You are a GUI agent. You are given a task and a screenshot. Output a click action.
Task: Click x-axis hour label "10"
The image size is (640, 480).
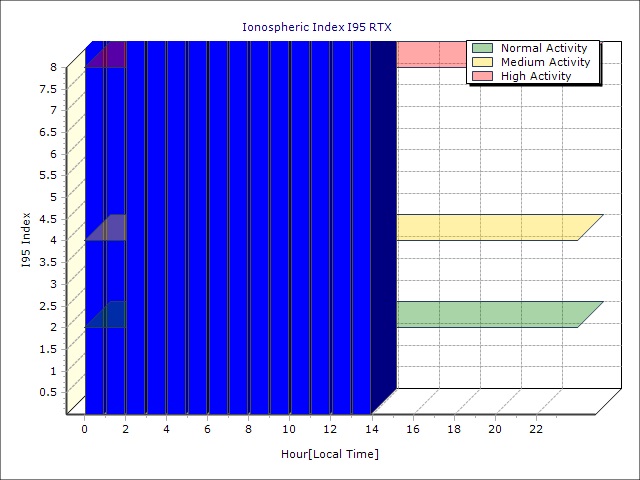(289, 429)
